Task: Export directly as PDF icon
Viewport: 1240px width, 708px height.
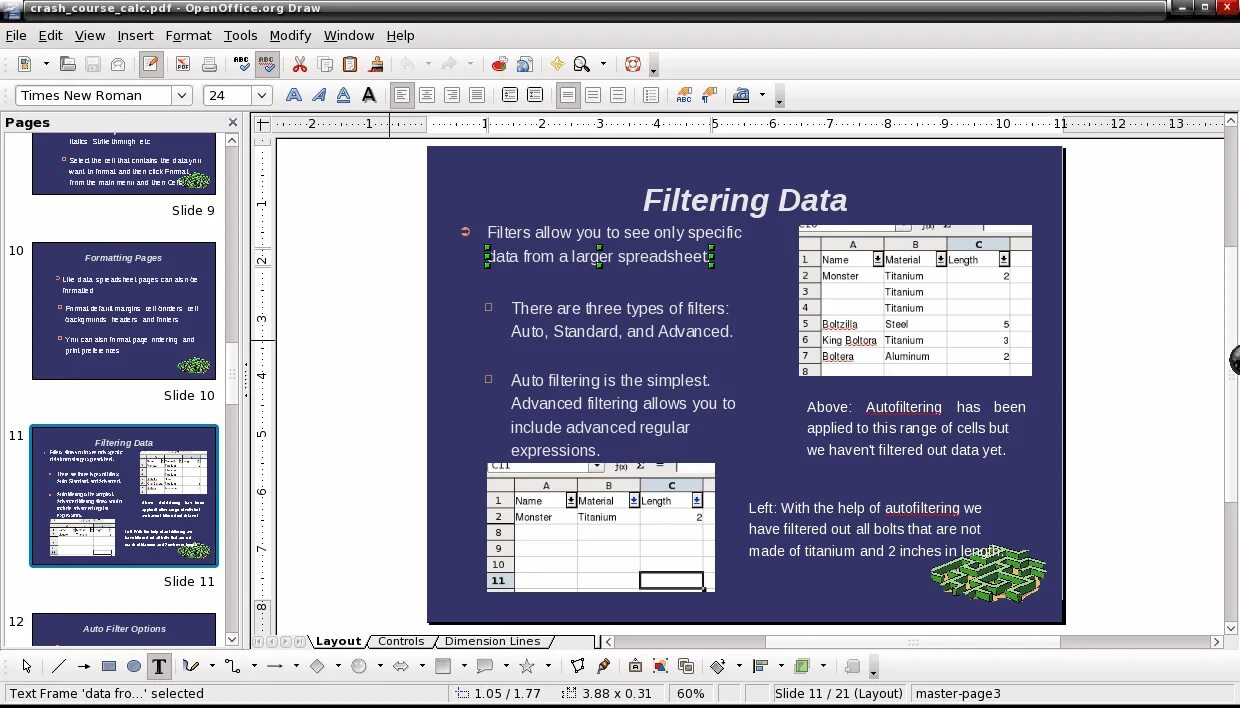Action: click(x=183, y=64)
